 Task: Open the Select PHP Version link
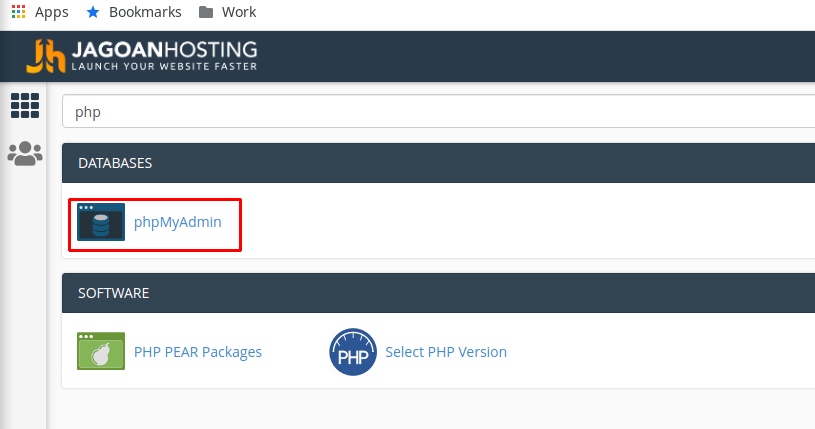tap(446, 352)
